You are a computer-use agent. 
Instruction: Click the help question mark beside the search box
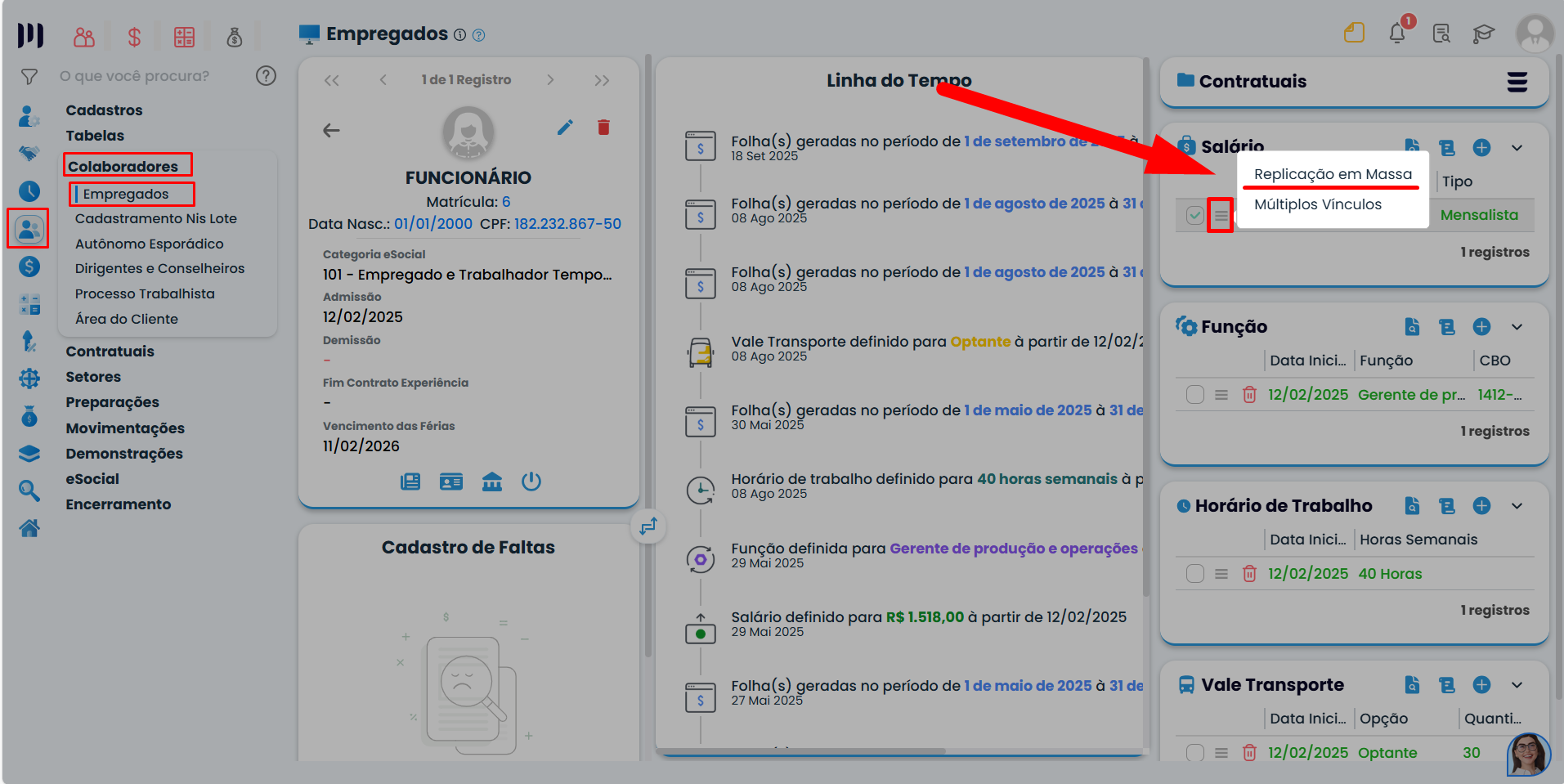[266, 76]
